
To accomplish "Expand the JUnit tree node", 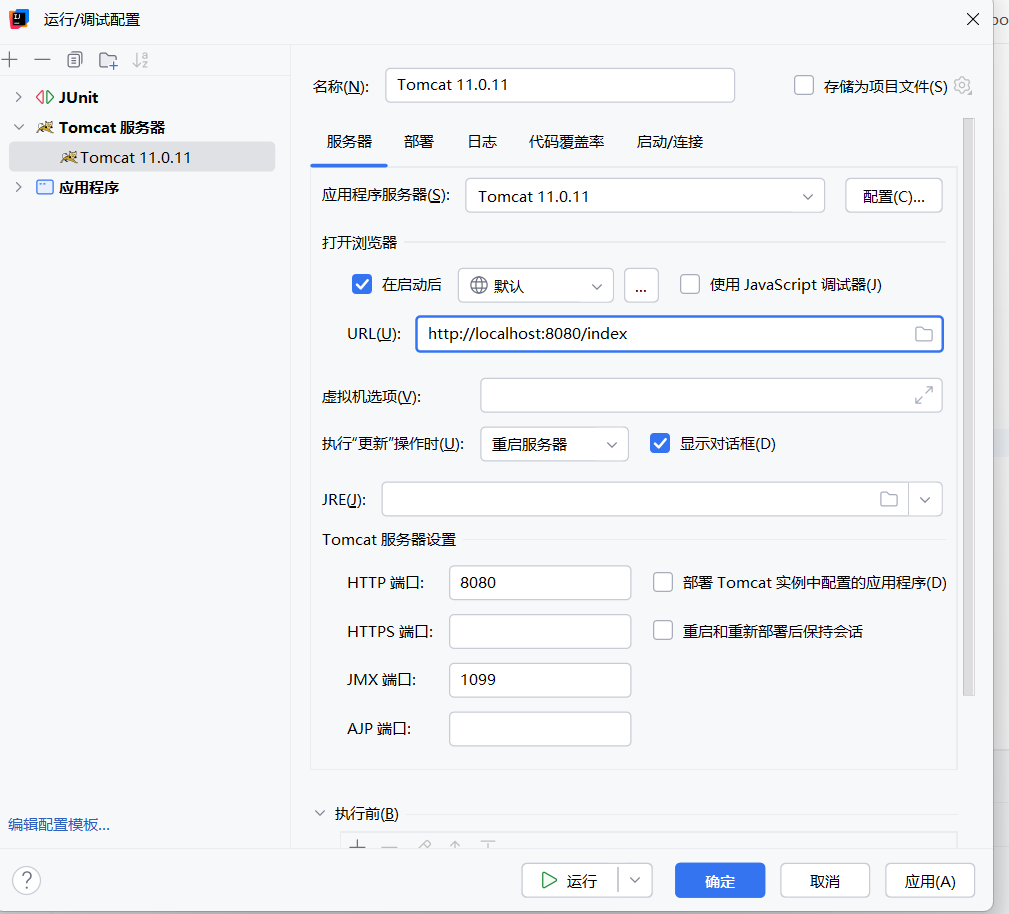I will [x=19, y=97].
